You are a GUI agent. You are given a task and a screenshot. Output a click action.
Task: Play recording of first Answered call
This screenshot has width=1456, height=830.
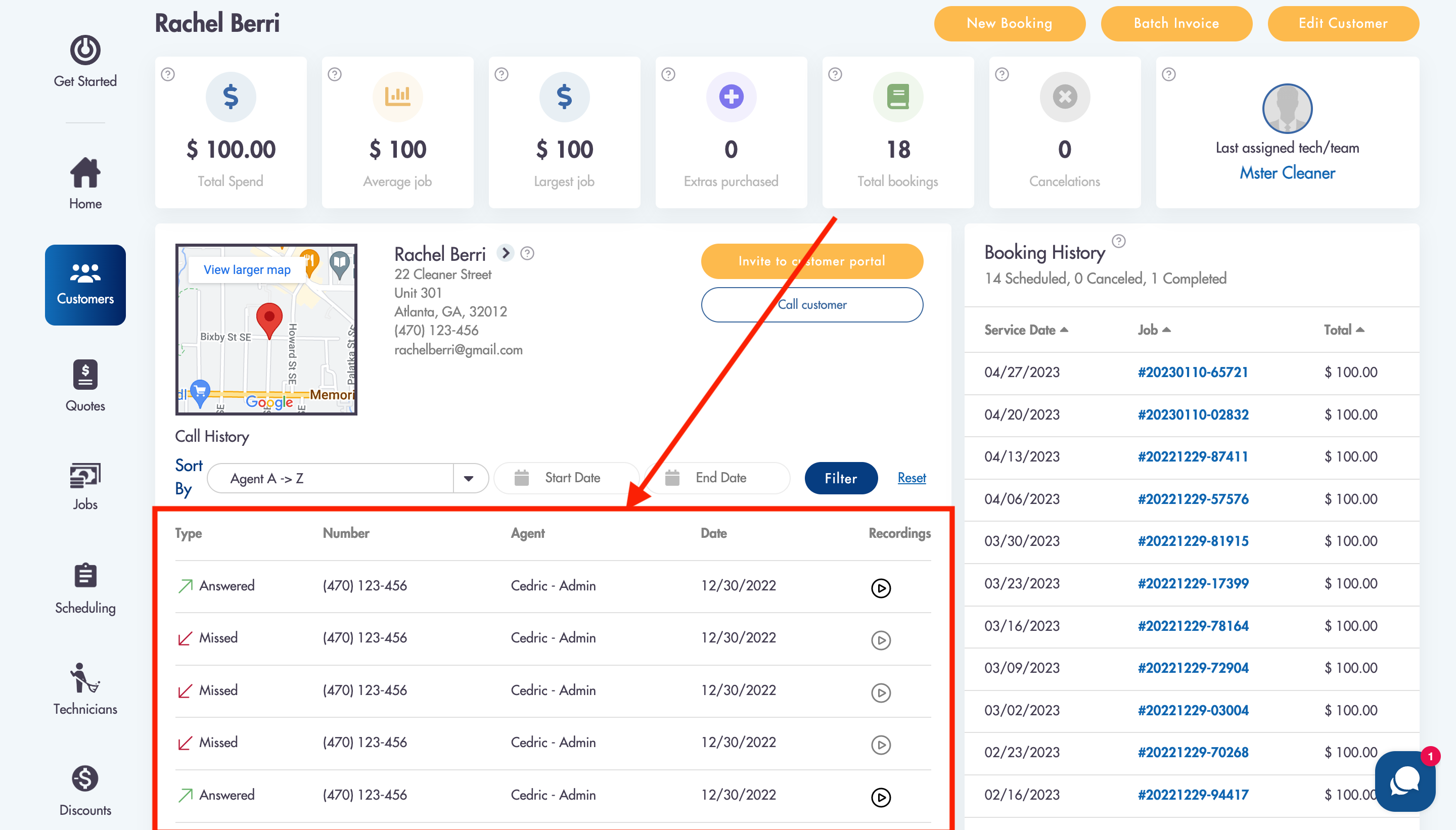(x=880, y=588)
